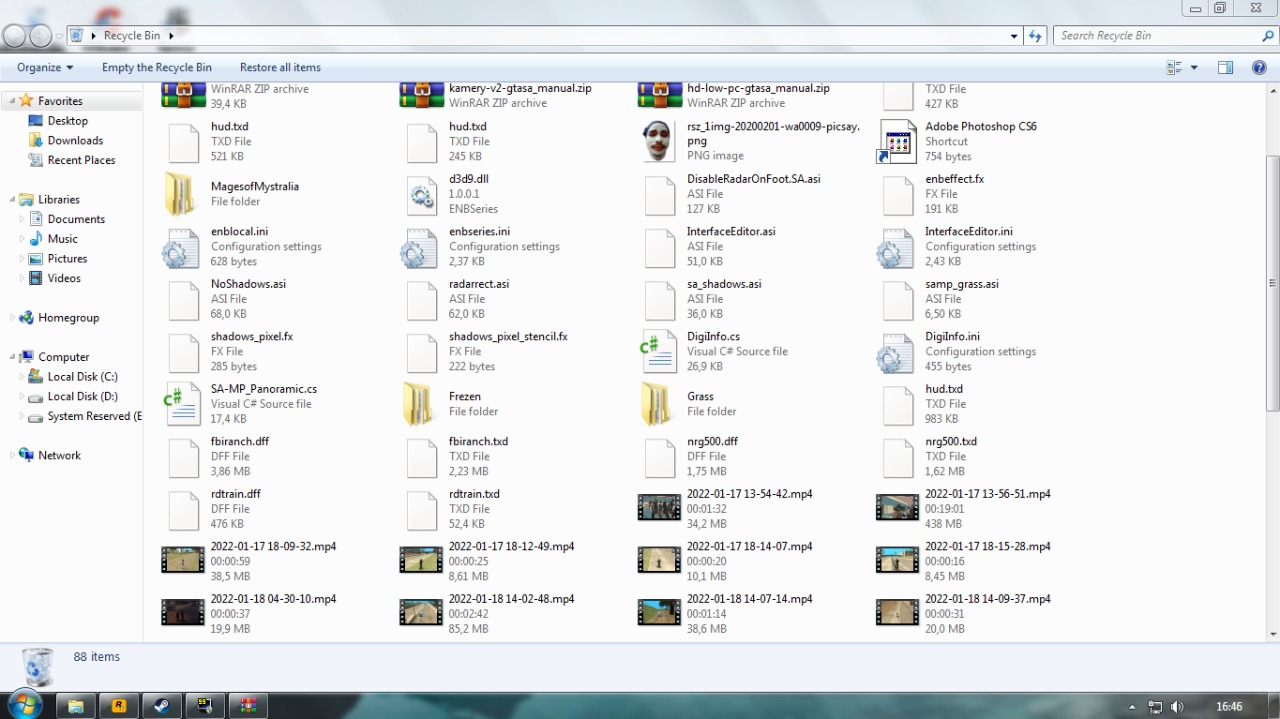The height and width of the screenshot is (719, 1280).
Task: Select video thumbnail 2022-01-17 18-09-32.mp4
Action: (x=183, y=560)
